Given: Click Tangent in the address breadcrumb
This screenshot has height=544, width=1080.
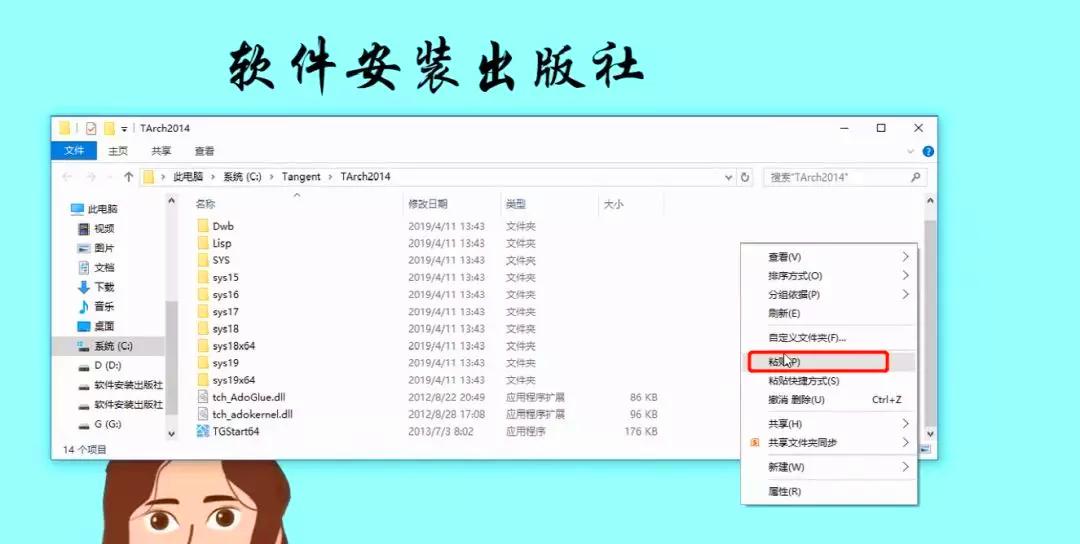Looking at the screenshot, I should point(301,177).
